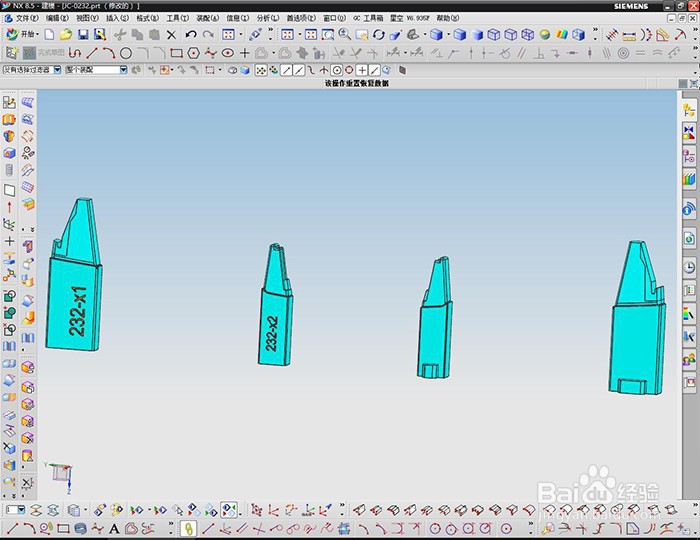Toggle the snap End Point option

pos(286,70)
